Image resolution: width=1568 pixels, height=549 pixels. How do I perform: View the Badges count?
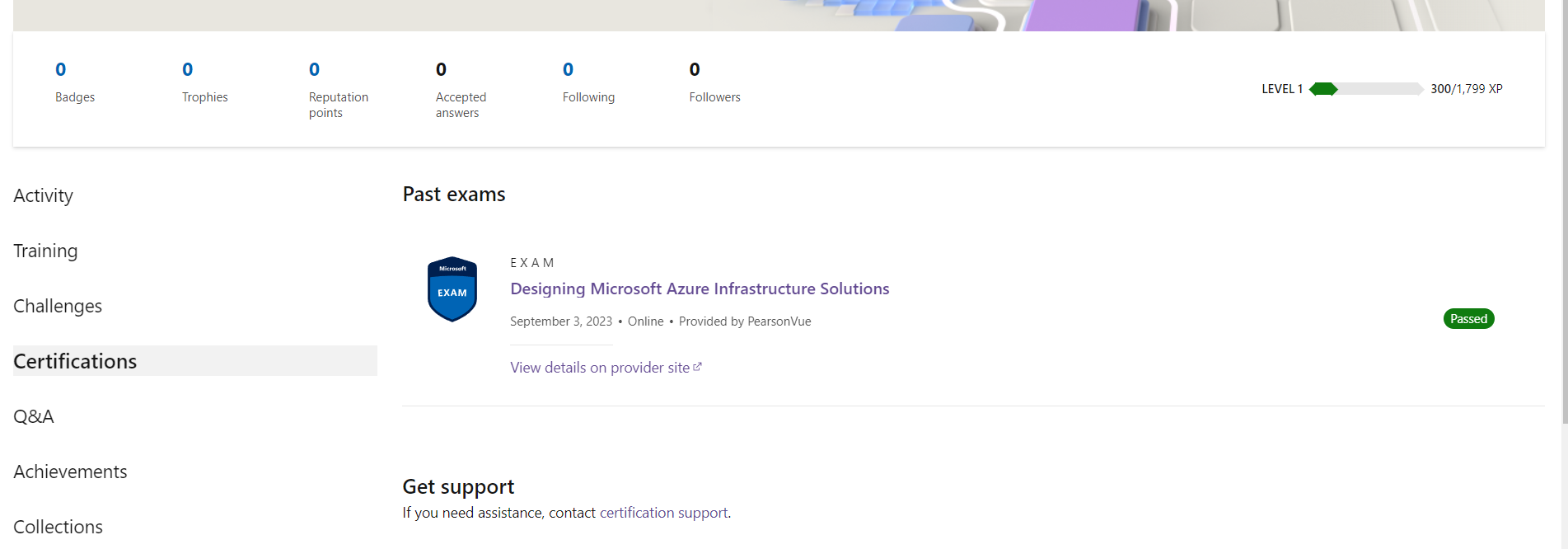click(75, 82)
